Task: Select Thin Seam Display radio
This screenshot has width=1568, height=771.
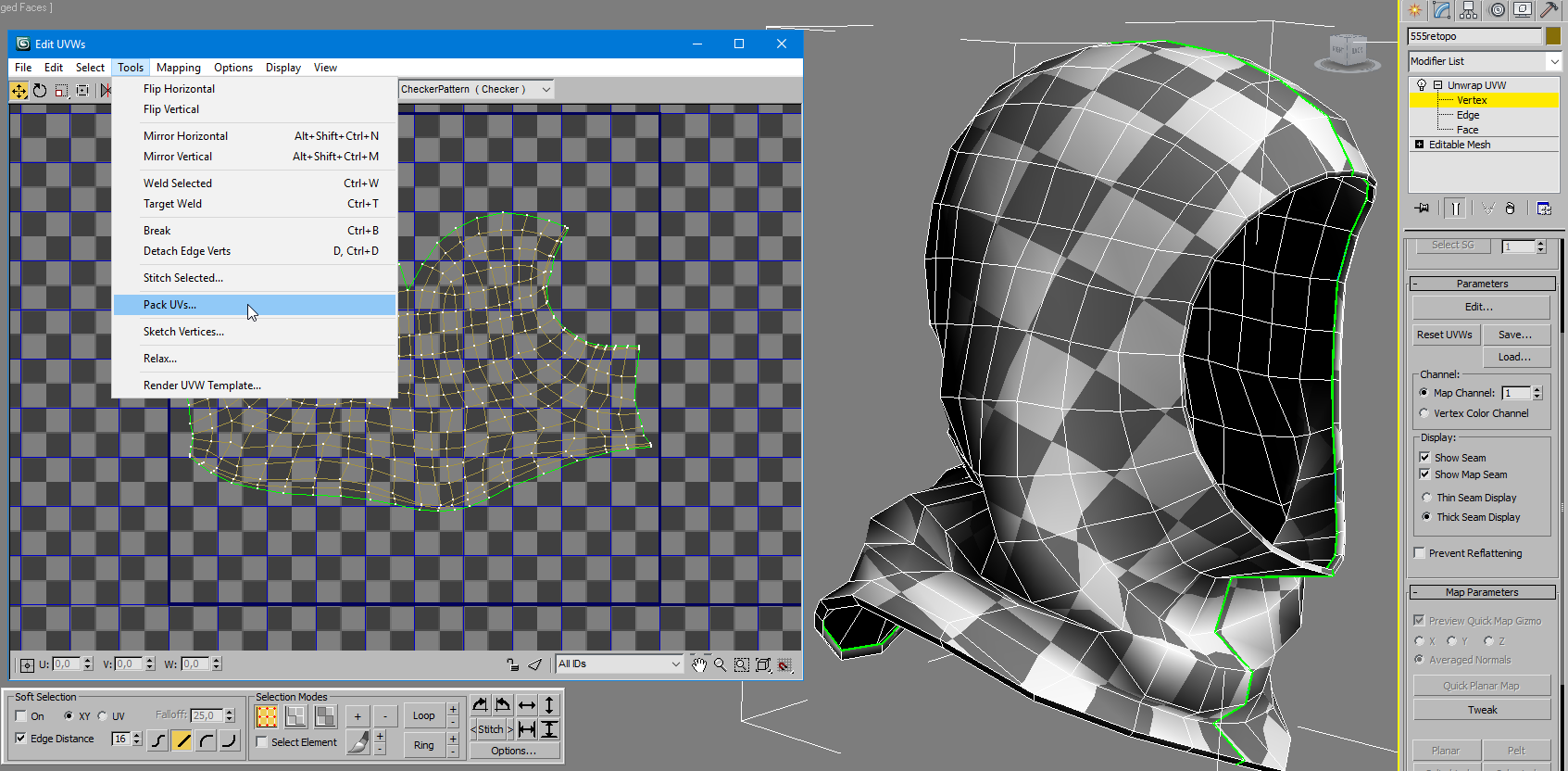Action: [x=1426, y=498]
